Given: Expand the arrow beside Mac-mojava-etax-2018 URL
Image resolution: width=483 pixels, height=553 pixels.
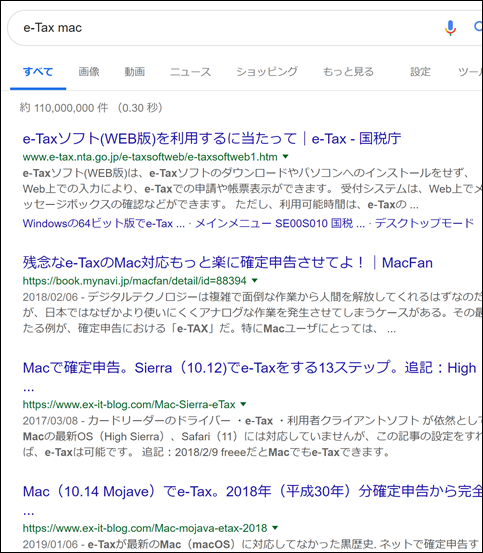Looking at the screenshot, I should 275,528.
